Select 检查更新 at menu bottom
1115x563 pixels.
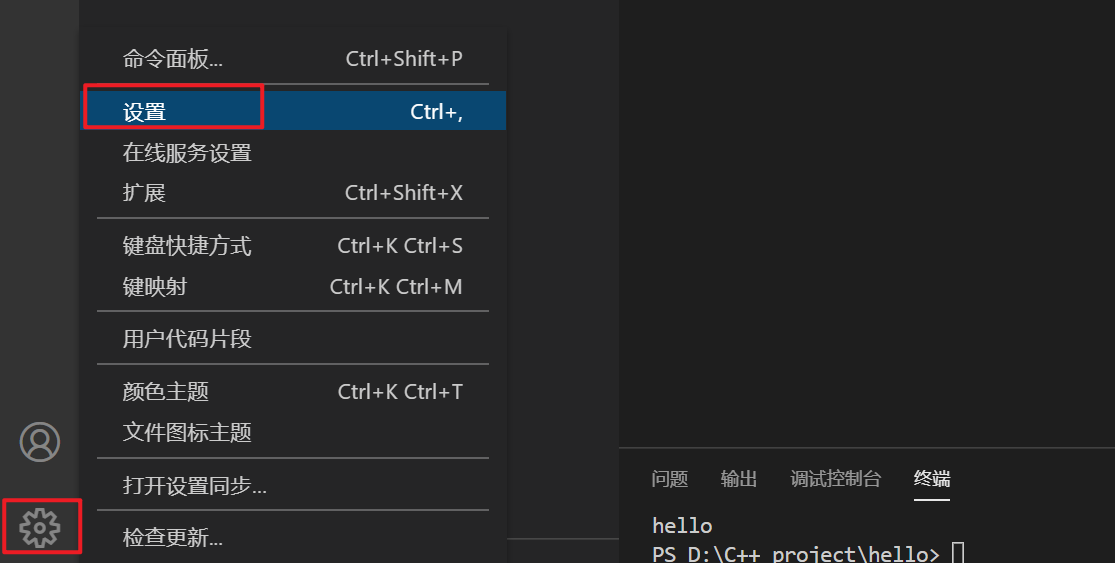(x=293, y=537)
